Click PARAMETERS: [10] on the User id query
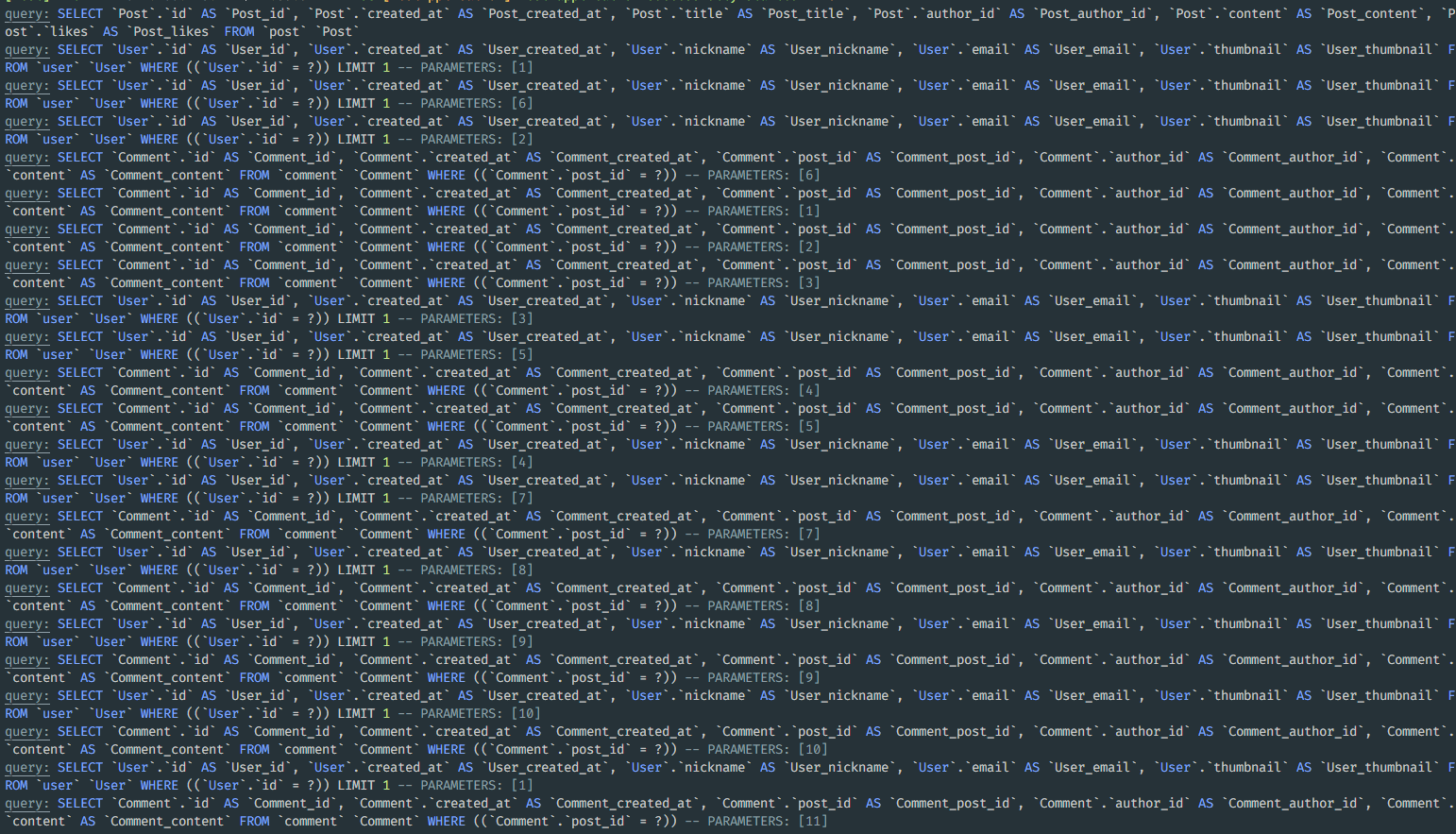Viewport: 1456px width, 834px height. pos(481,713)
